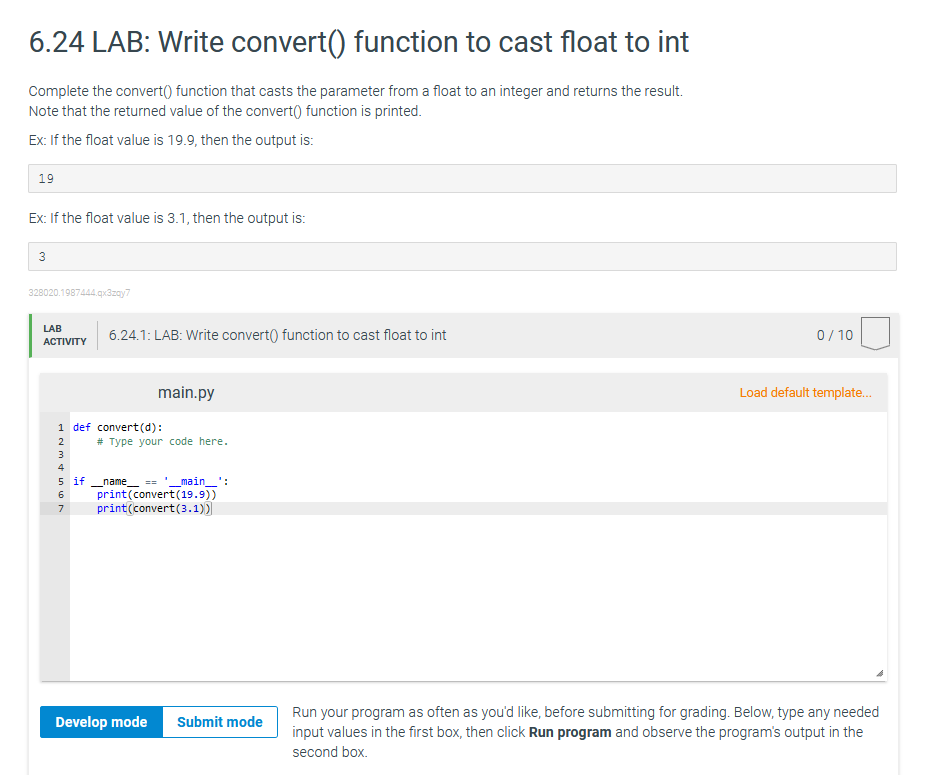Click the main.py file title

[186, 392]
